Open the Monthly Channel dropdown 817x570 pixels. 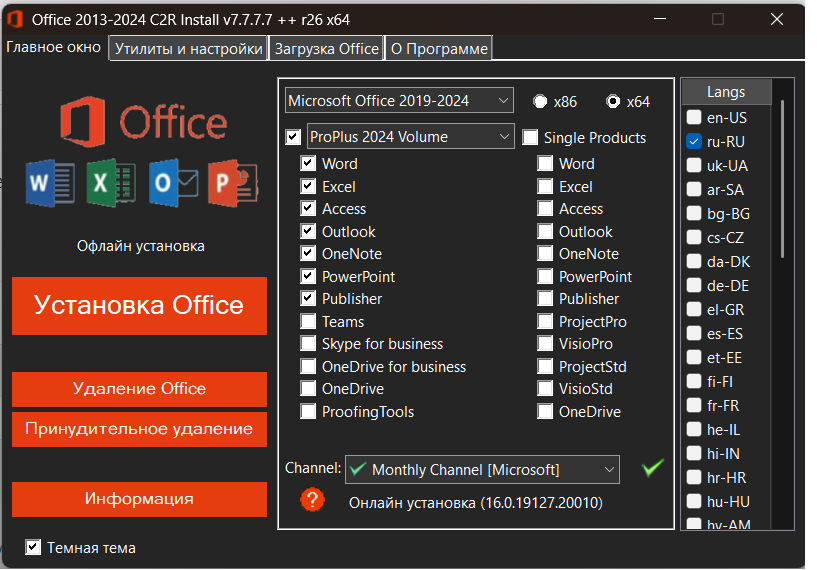pos(482,469)
